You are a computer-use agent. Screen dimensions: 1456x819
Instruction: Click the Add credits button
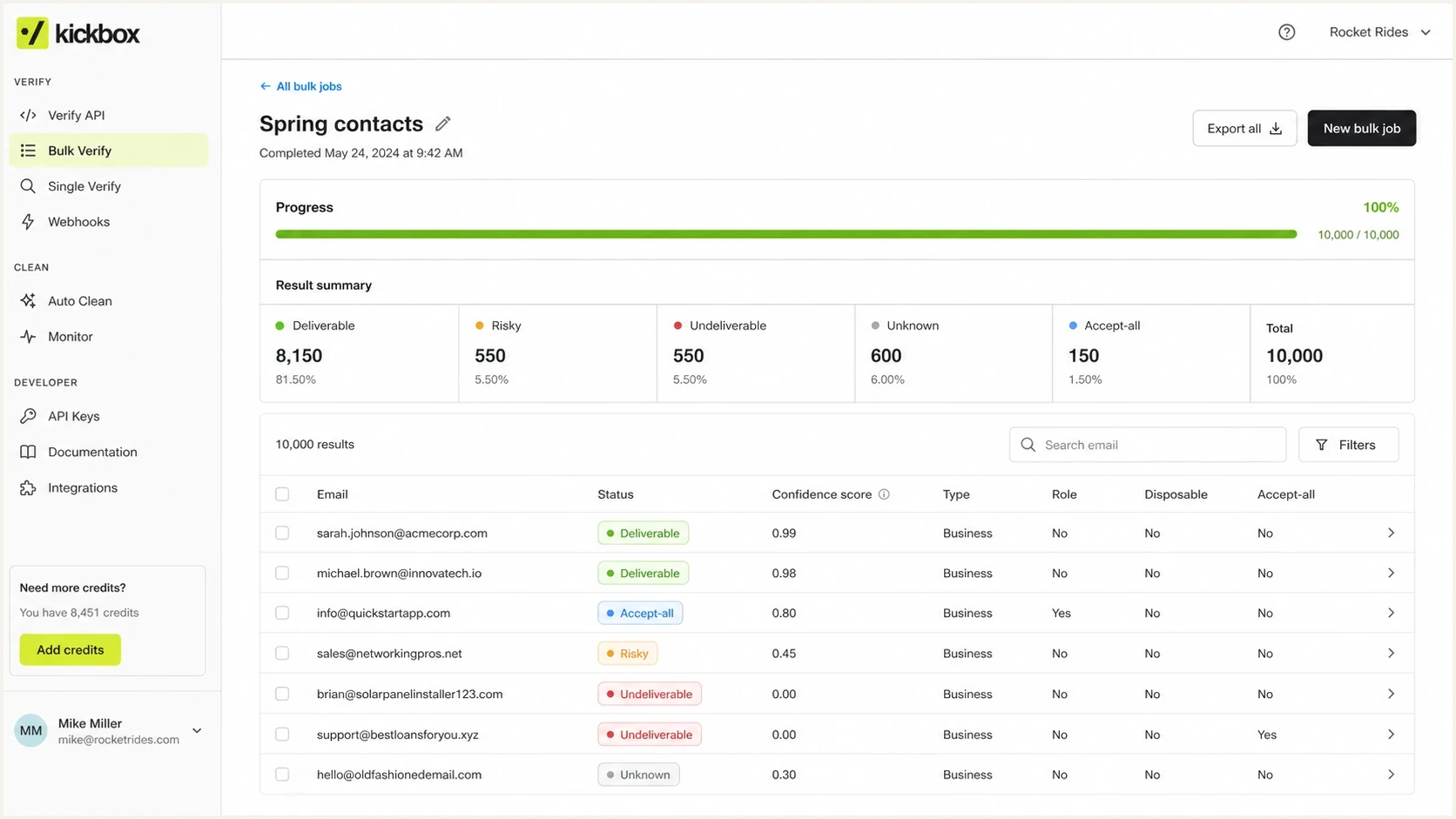71,649
